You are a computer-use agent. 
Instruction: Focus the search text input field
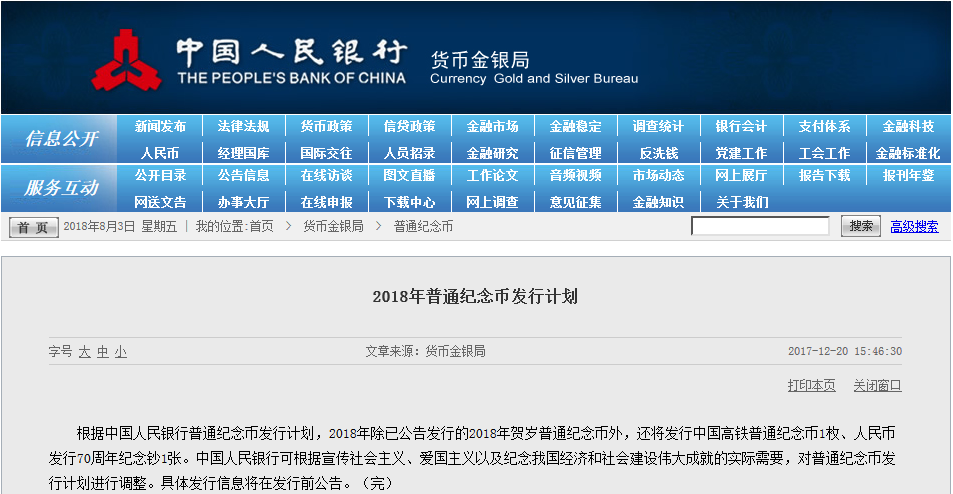pyautogui.click(x=760, y=226)
